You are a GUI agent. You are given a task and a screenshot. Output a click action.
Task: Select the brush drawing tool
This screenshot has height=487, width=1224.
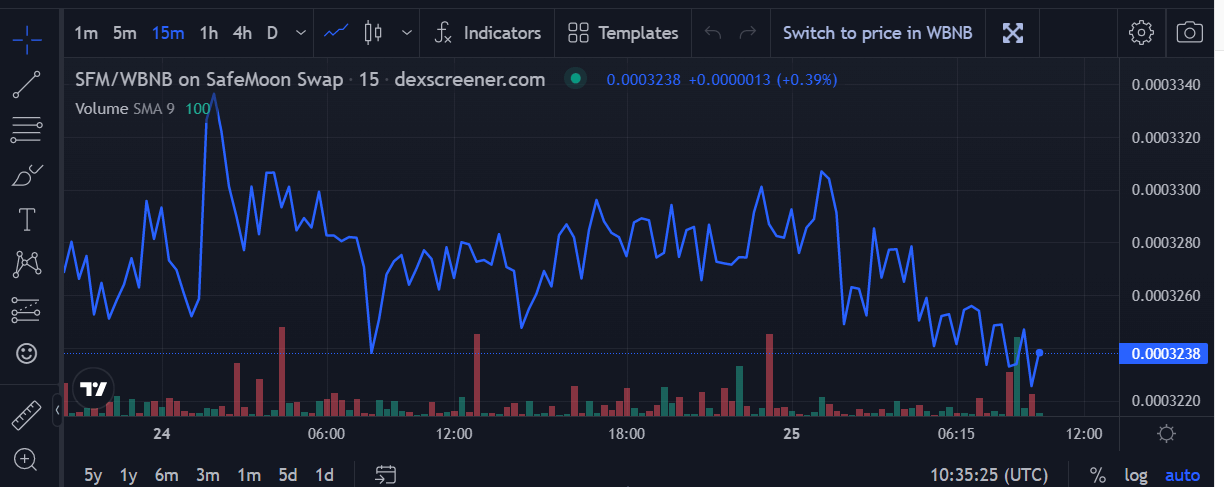pos(27,174)
